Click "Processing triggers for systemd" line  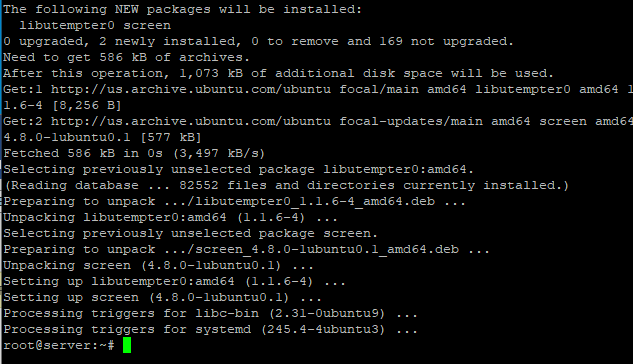pyautogui.click(x=210, y=330)
